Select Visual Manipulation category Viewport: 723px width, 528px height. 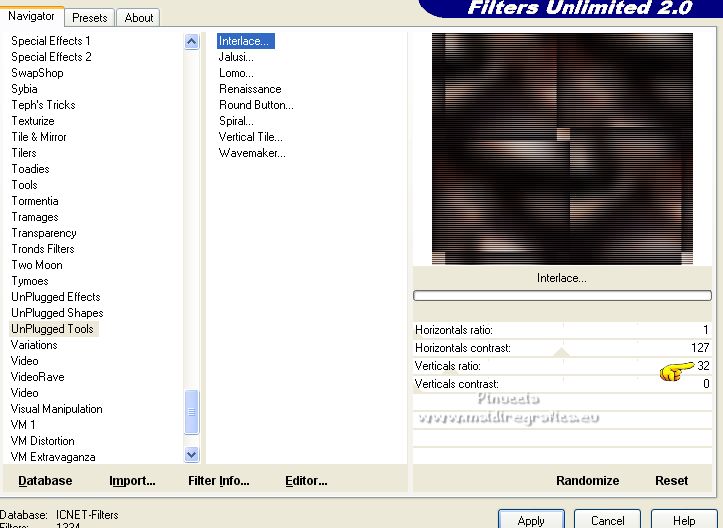coord(57,409)
